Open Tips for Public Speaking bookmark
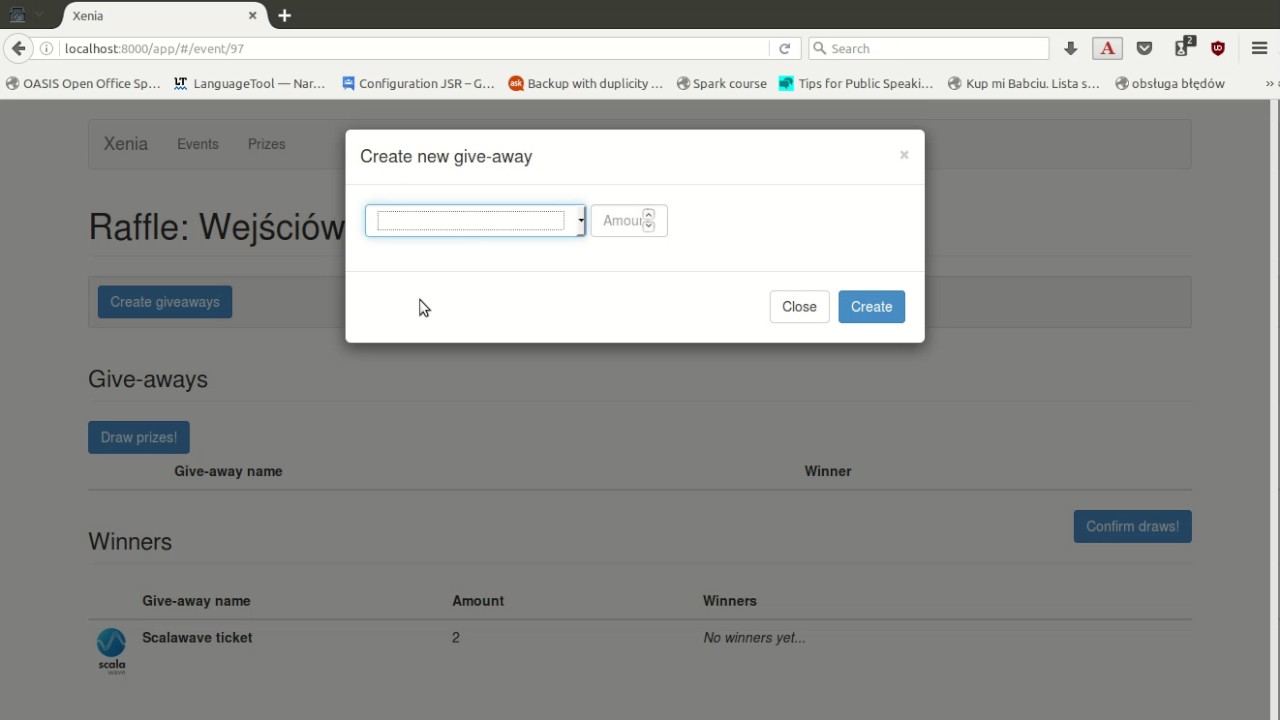Viewport: 1280px width, 720px height. click(x=856, y=84)
